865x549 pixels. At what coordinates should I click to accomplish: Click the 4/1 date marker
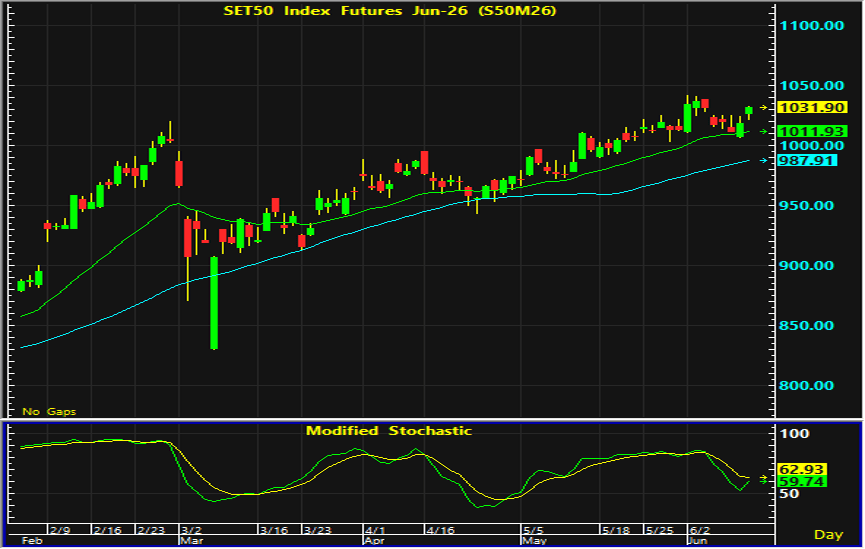pos(375,530)
